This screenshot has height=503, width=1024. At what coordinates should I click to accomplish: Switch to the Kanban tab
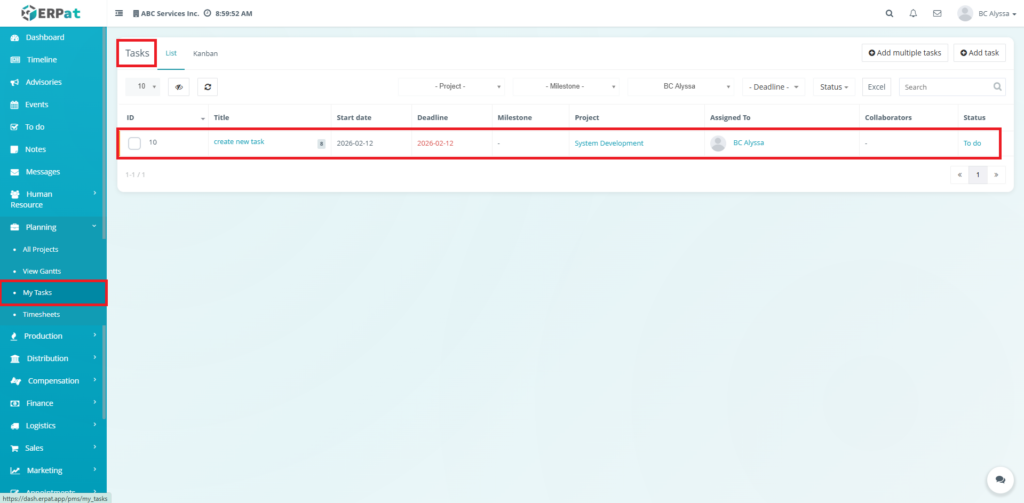(205, 53)
